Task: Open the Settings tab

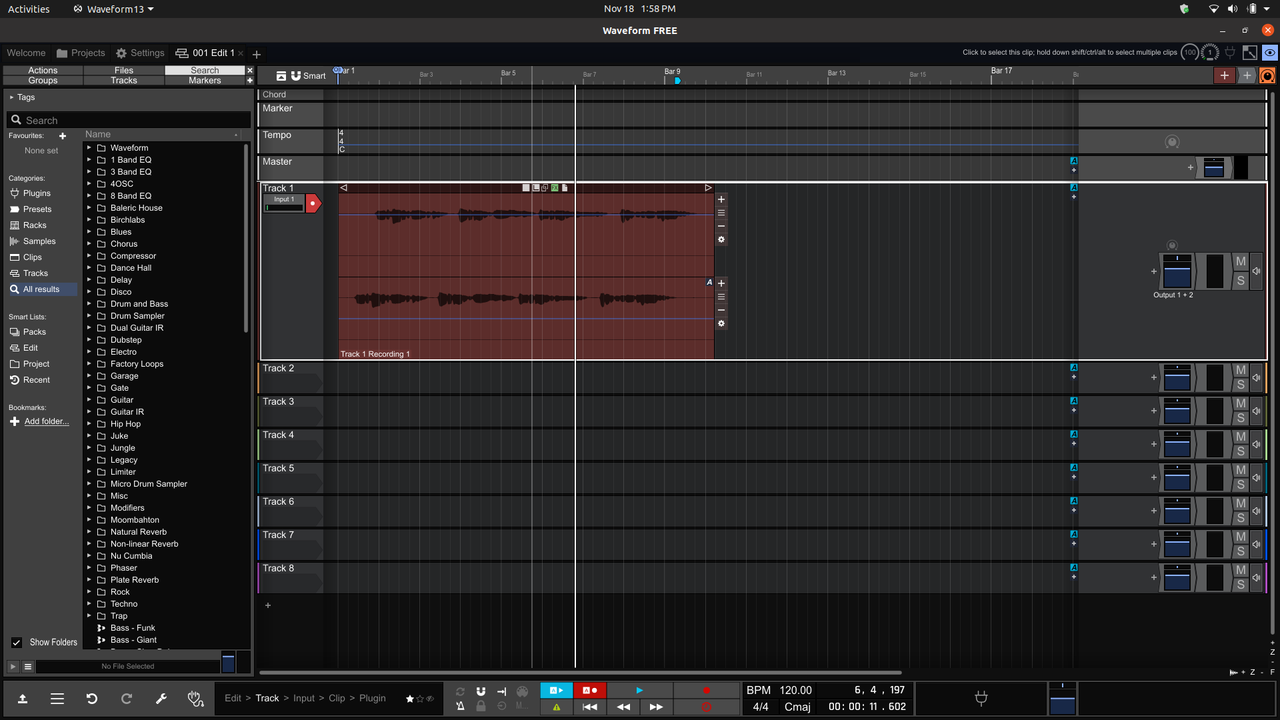Action: point(140,53)
